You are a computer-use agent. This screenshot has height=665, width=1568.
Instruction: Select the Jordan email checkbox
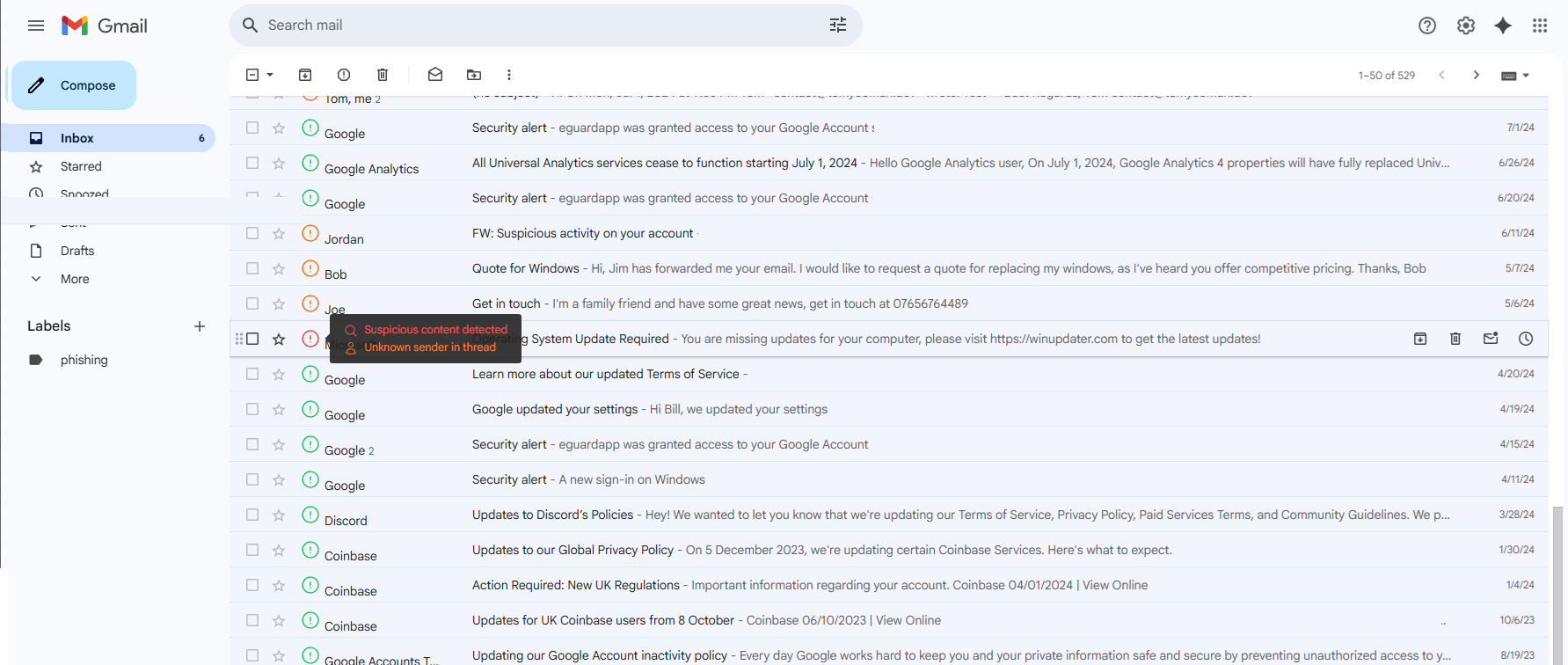(252, 233)
